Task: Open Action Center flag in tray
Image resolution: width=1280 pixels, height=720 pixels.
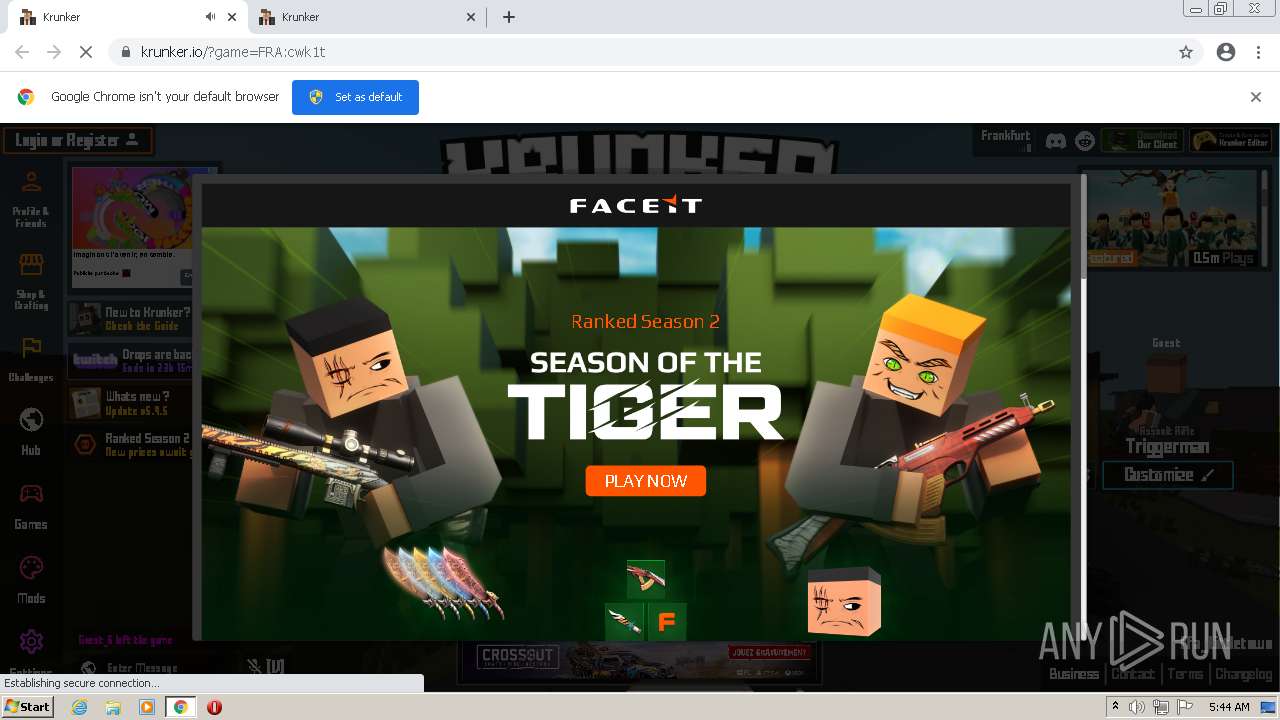Action: (1185, 707)
